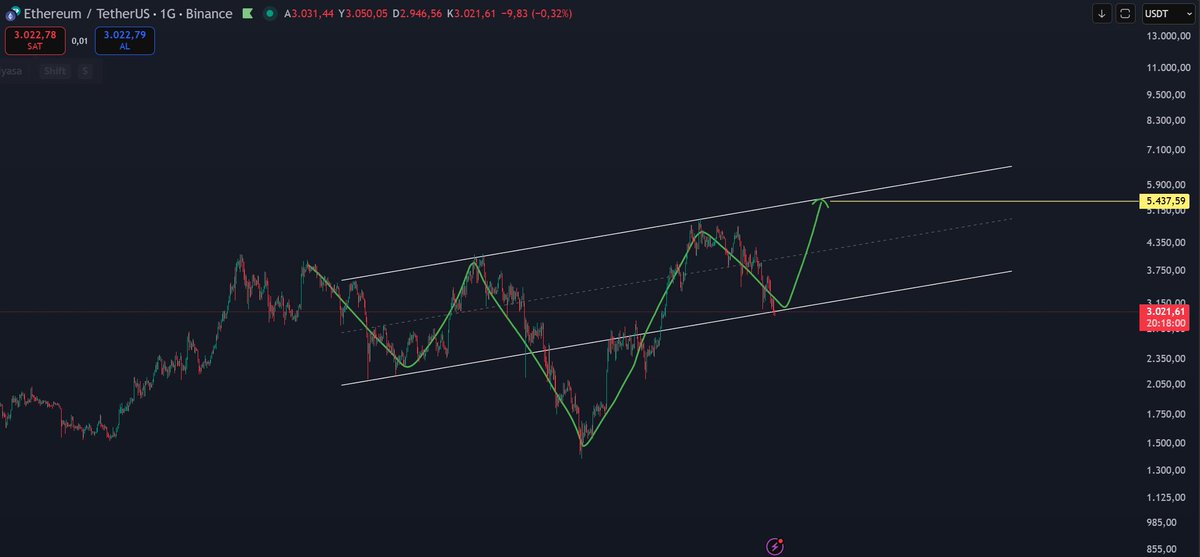Click 8.300,00 on the price axis
Viewport: 1200px width, 557px height.
click(x=1168, y=120)
